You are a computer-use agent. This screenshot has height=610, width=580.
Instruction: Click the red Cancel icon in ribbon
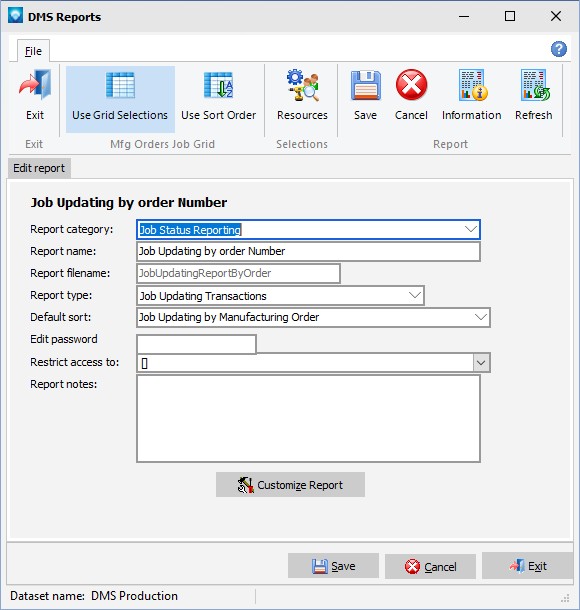coord(411,85)
